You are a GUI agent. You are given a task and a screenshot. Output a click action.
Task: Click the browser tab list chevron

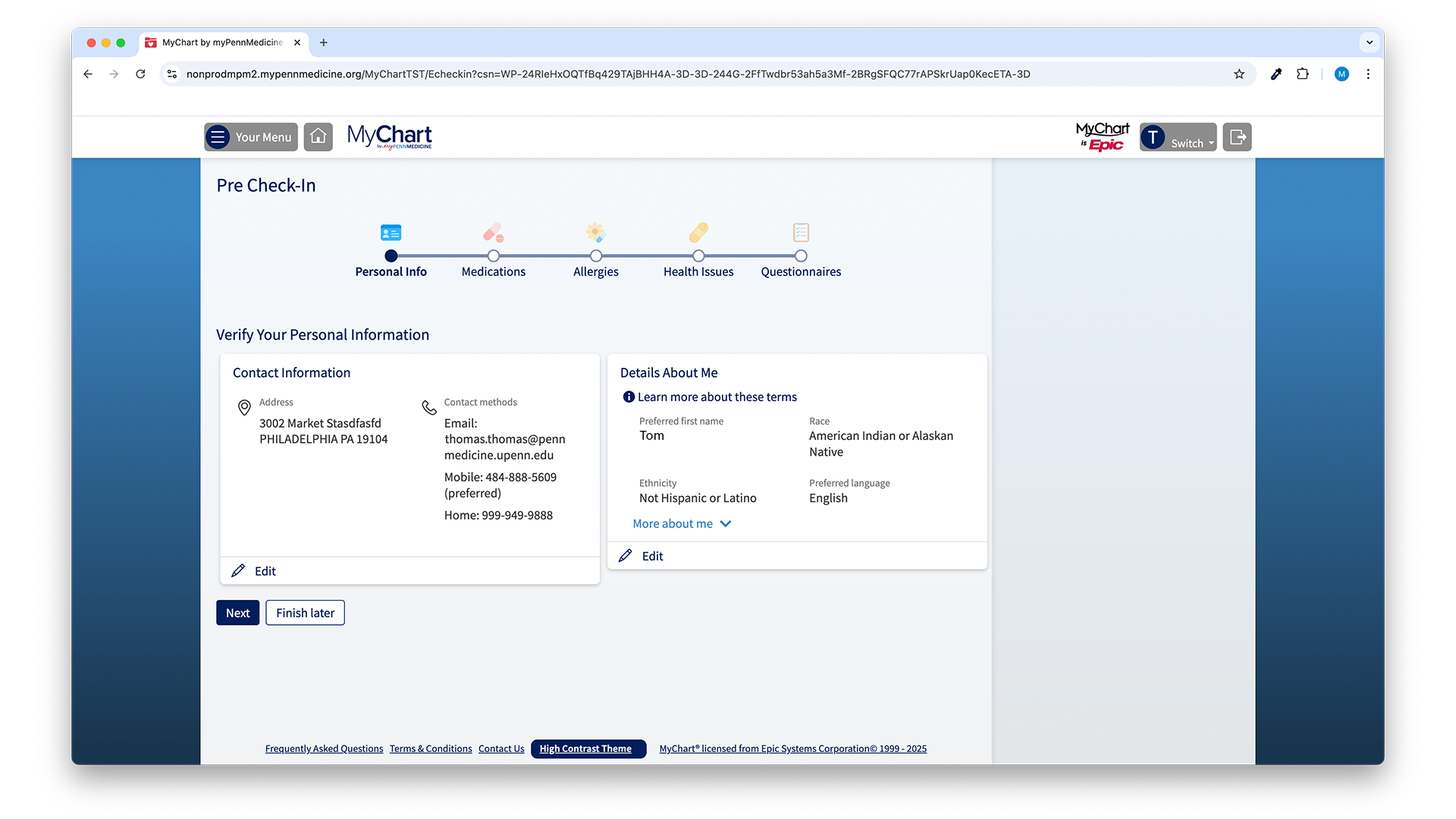[x=1370, y=42]
